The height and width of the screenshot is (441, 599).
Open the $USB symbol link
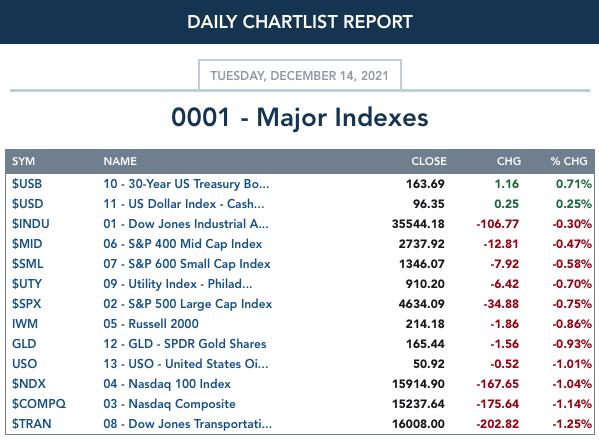(27, 184)
